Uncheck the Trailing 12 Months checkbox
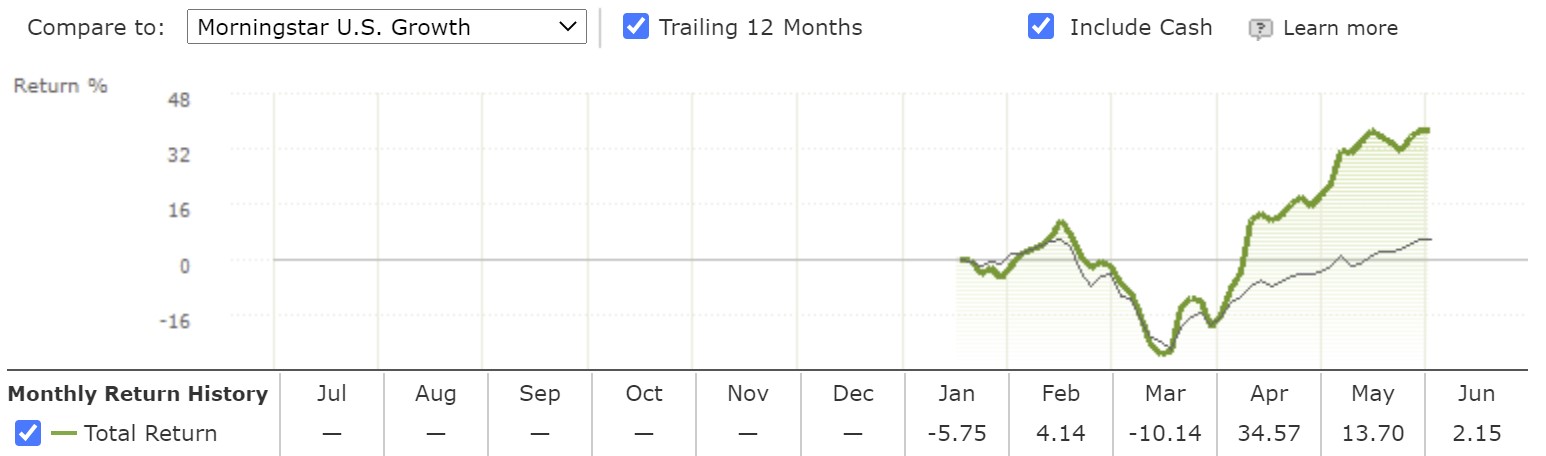 click(x=635, y=26)
